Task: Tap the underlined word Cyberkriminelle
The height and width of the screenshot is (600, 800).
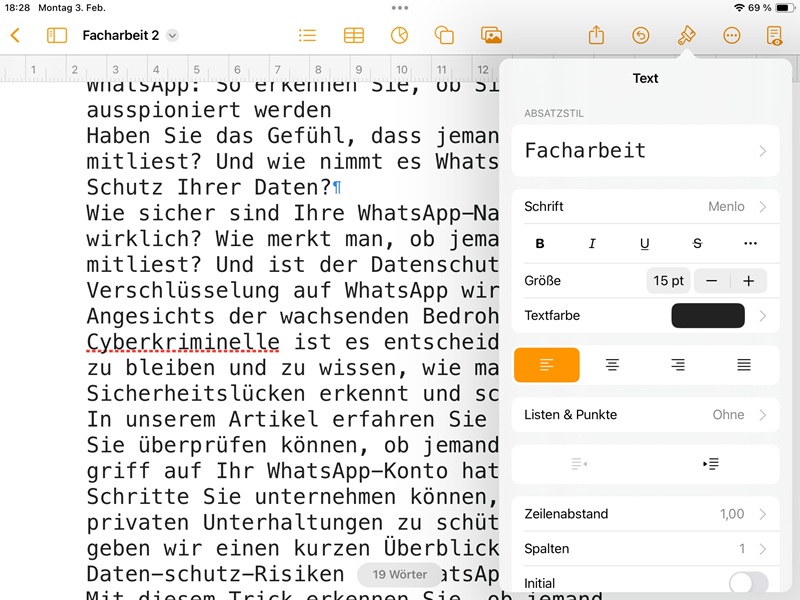Action: tap(183, 342)
